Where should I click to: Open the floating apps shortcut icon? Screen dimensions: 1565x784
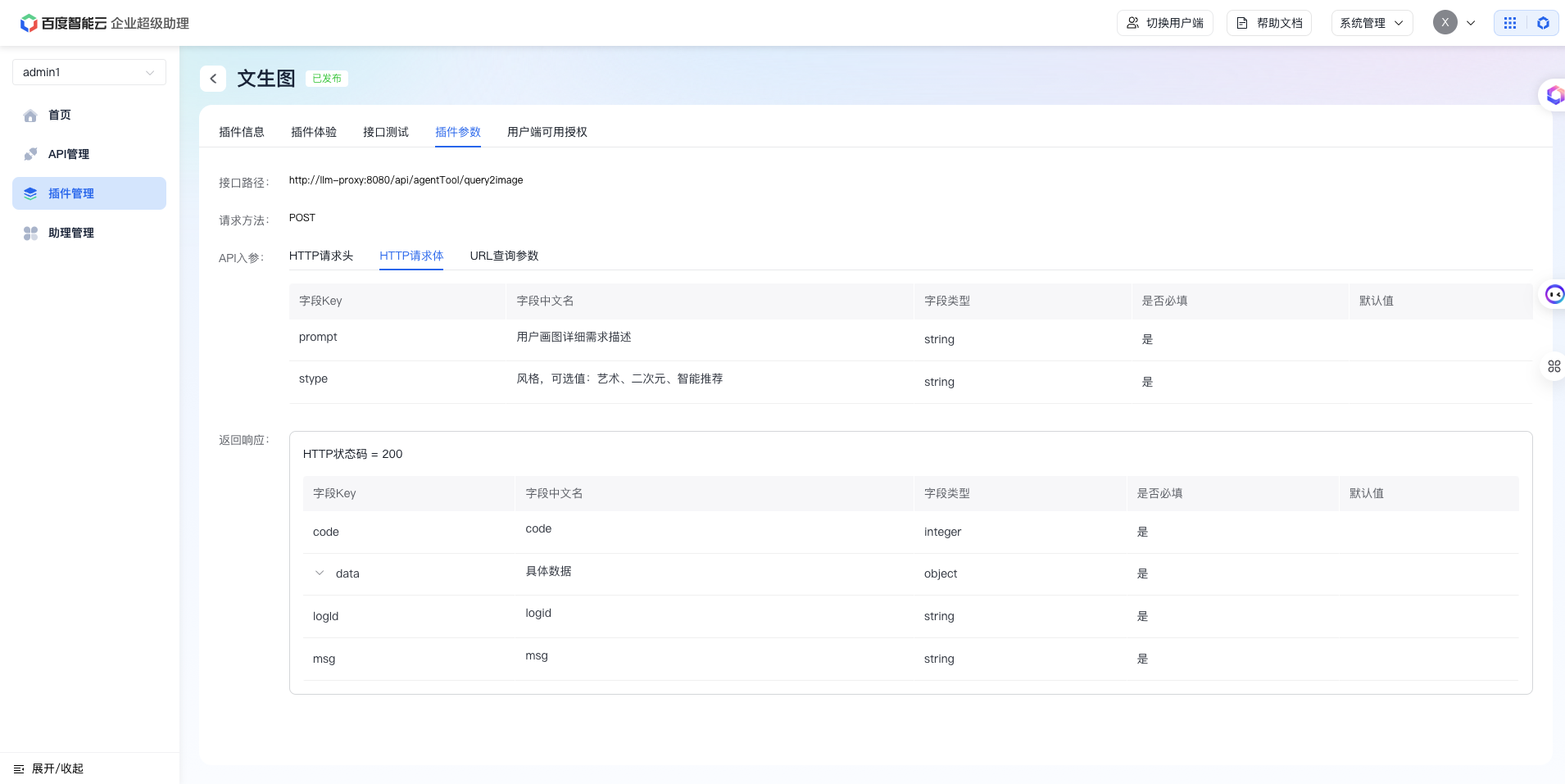[1554, 366]
